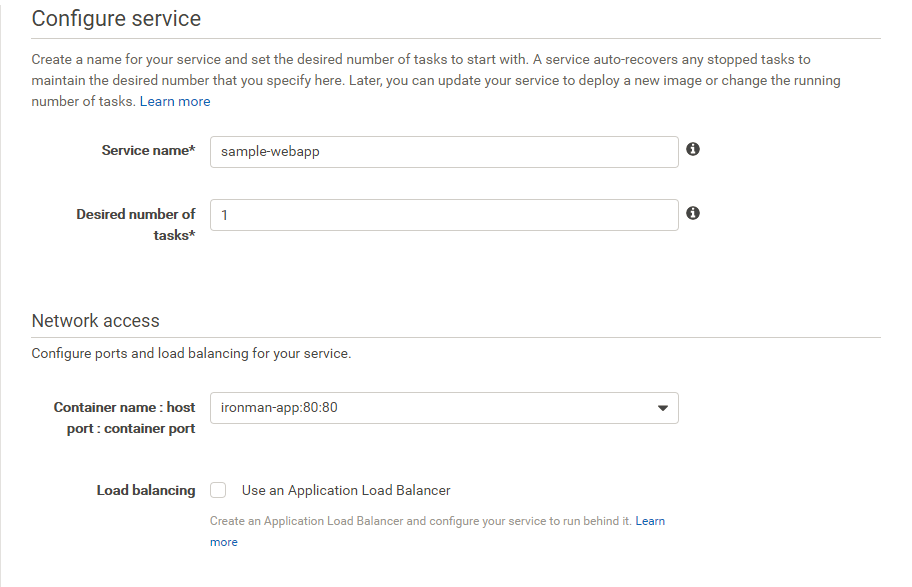Open Learn more link in Configure service description
Image resolution: width=912 pixels, height=587 pixels.
click(x=175, y=101)
